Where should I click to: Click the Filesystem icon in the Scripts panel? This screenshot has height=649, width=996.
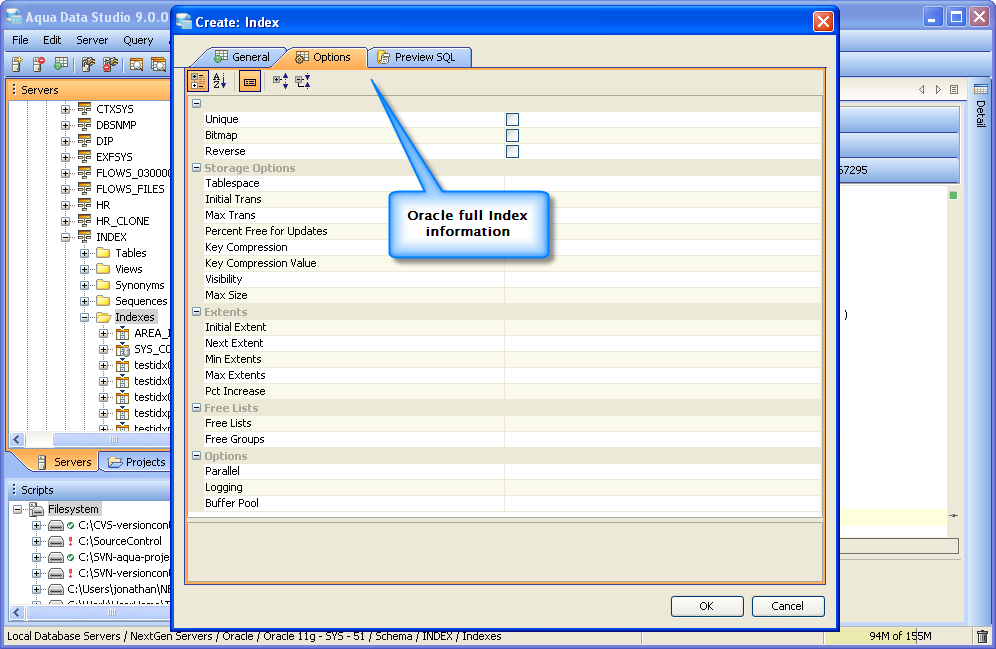[37, 509]
